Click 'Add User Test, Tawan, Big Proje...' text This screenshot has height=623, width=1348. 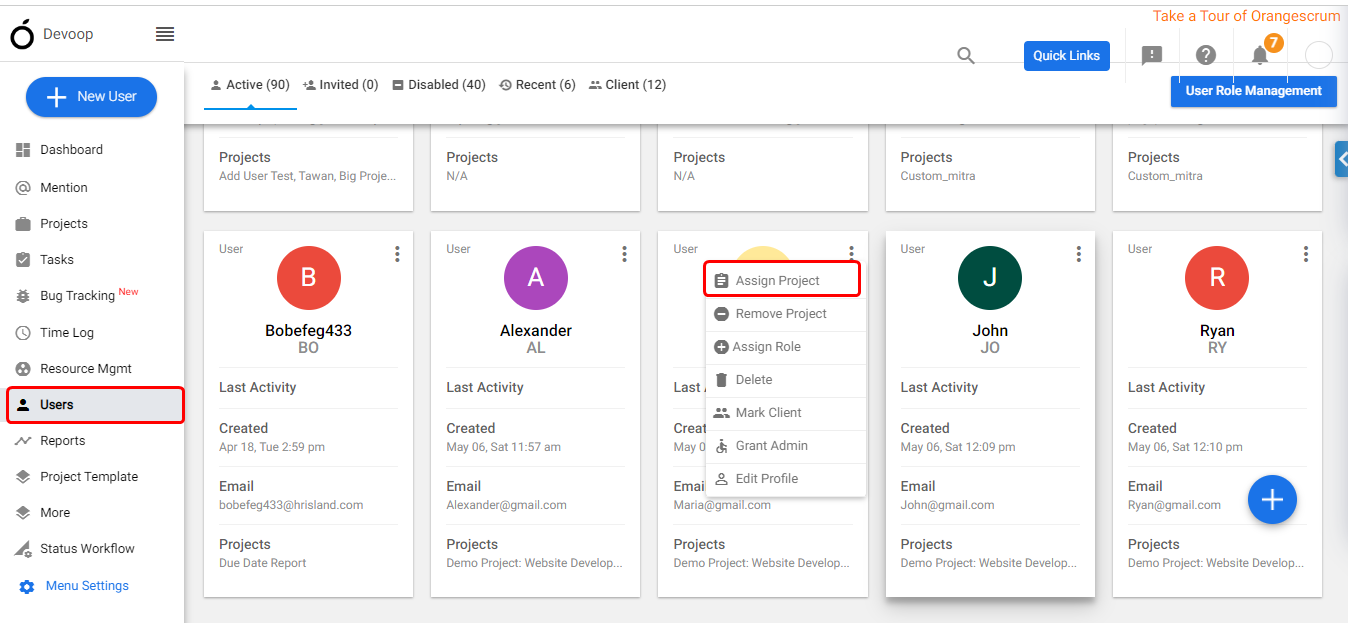click(308, 176)
